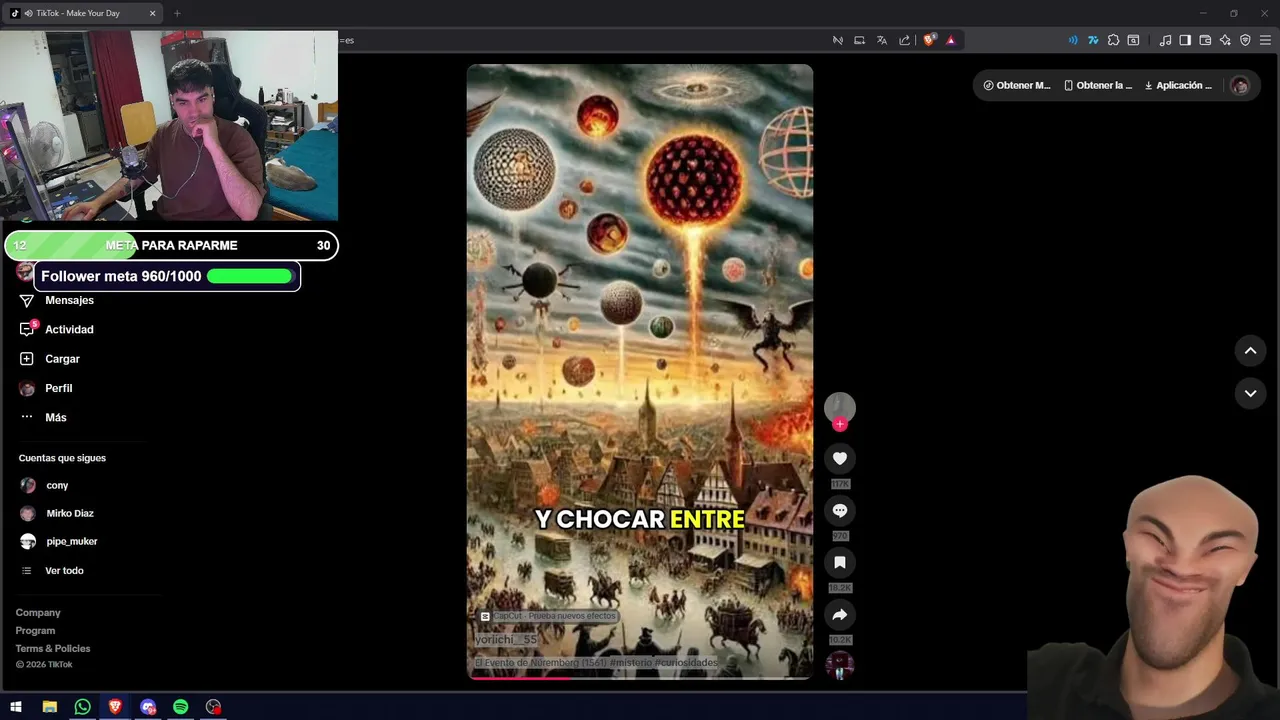Viewport: 1280px width, 720px height.
Task: Click the Obtener M... button
Action: [x=1017, y=86]
